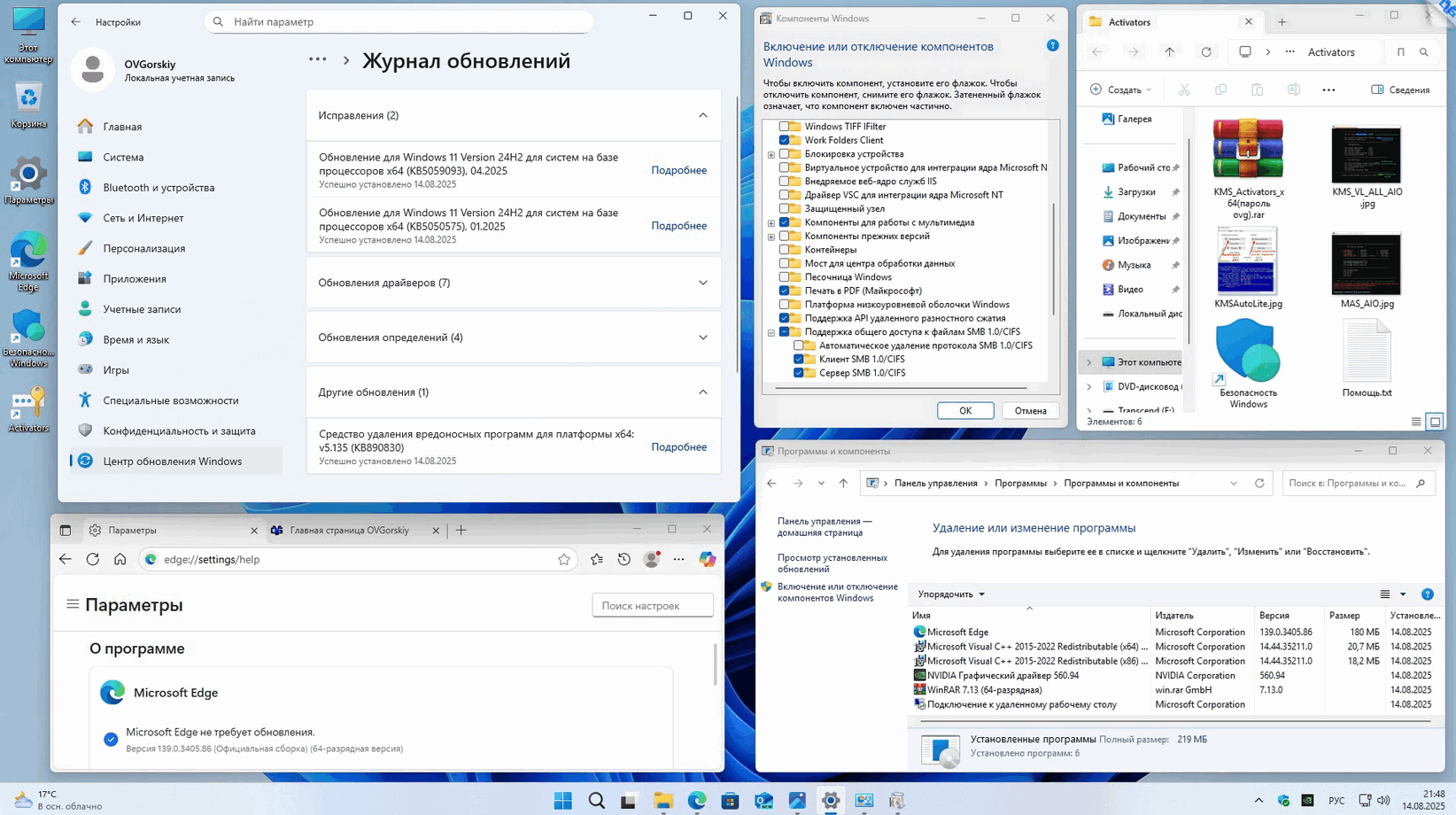Open Корзина desktop icon

point(28,106)
